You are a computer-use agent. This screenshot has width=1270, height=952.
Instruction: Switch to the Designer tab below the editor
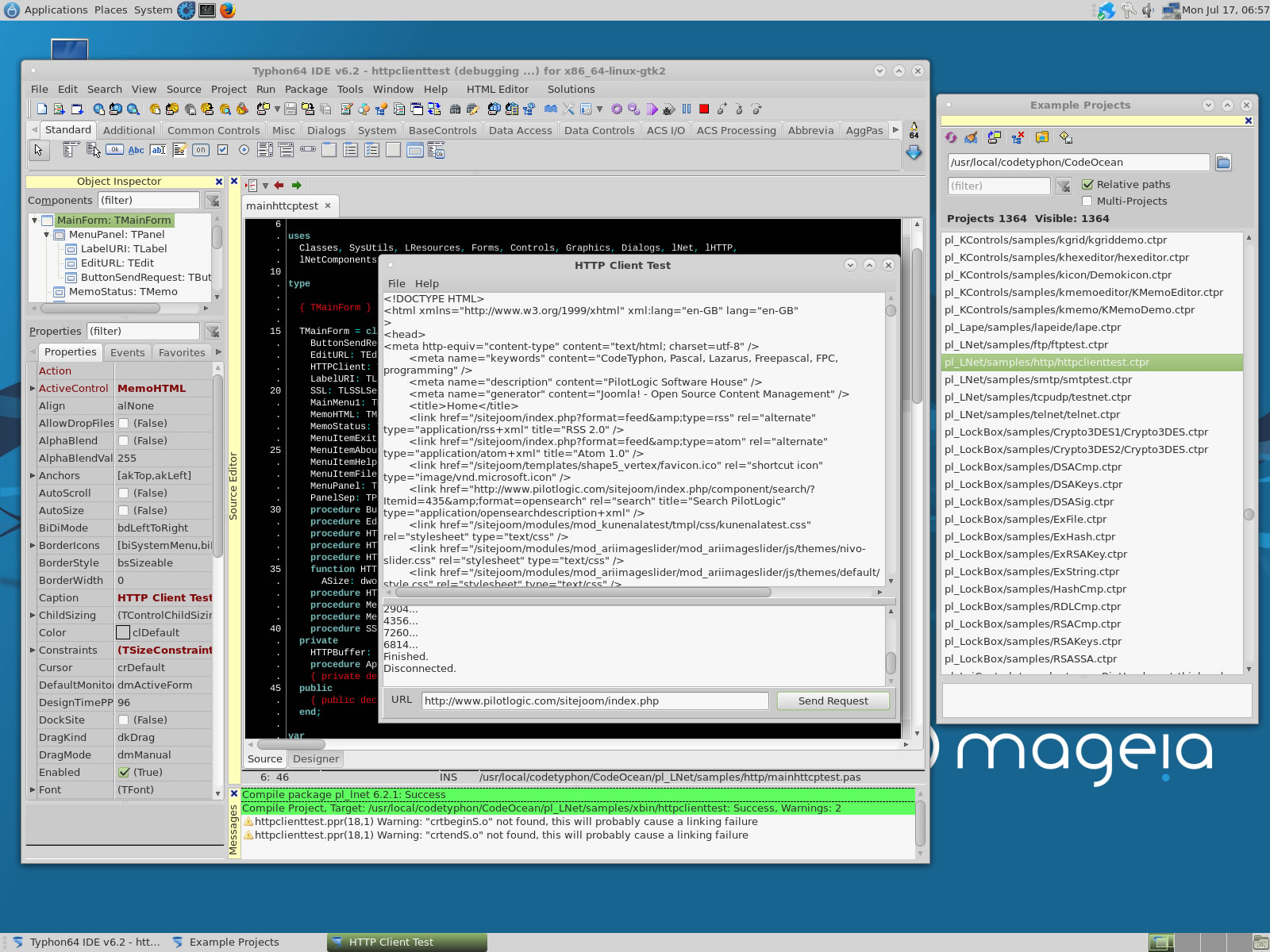(x=315, y=758)
